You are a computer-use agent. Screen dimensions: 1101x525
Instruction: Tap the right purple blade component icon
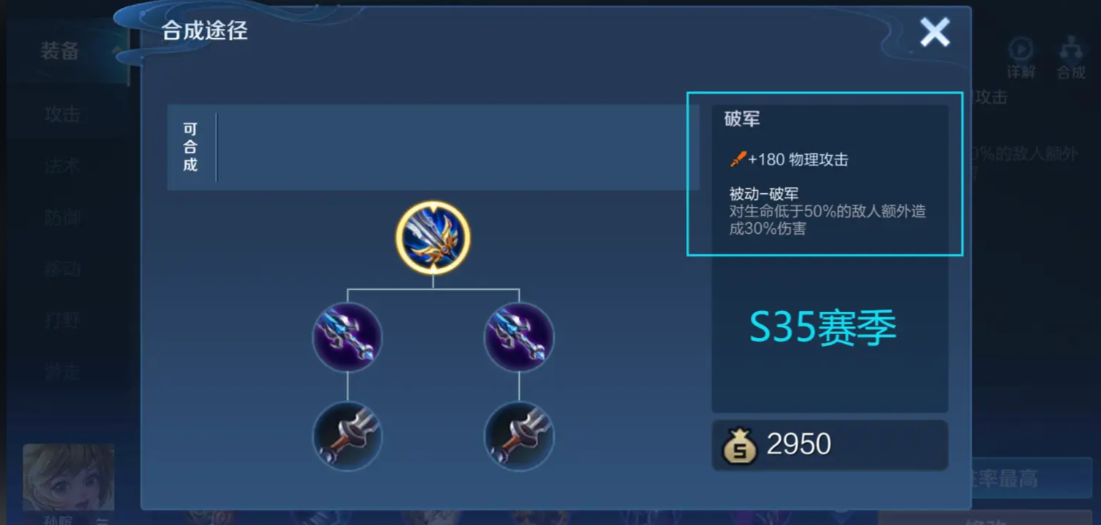[x=519, y=337]
